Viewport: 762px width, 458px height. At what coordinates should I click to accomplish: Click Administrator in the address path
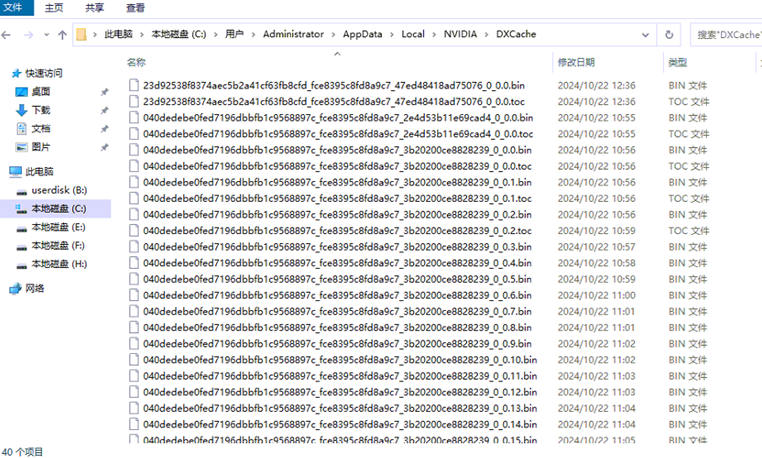point(292,35)
